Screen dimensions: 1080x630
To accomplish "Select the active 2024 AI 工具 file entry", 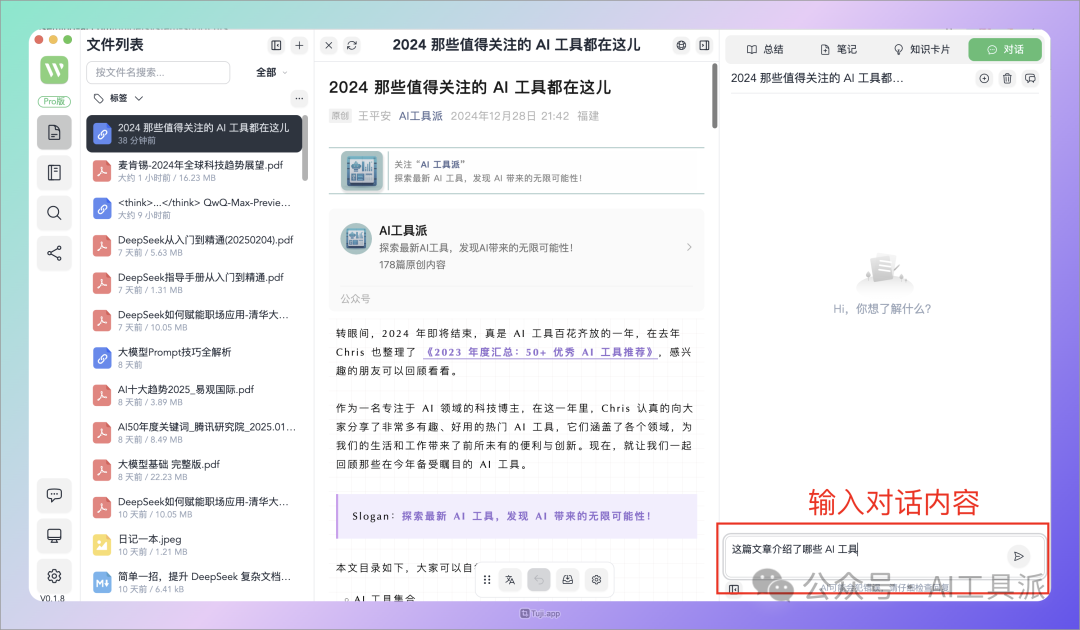I will point(194,134).
